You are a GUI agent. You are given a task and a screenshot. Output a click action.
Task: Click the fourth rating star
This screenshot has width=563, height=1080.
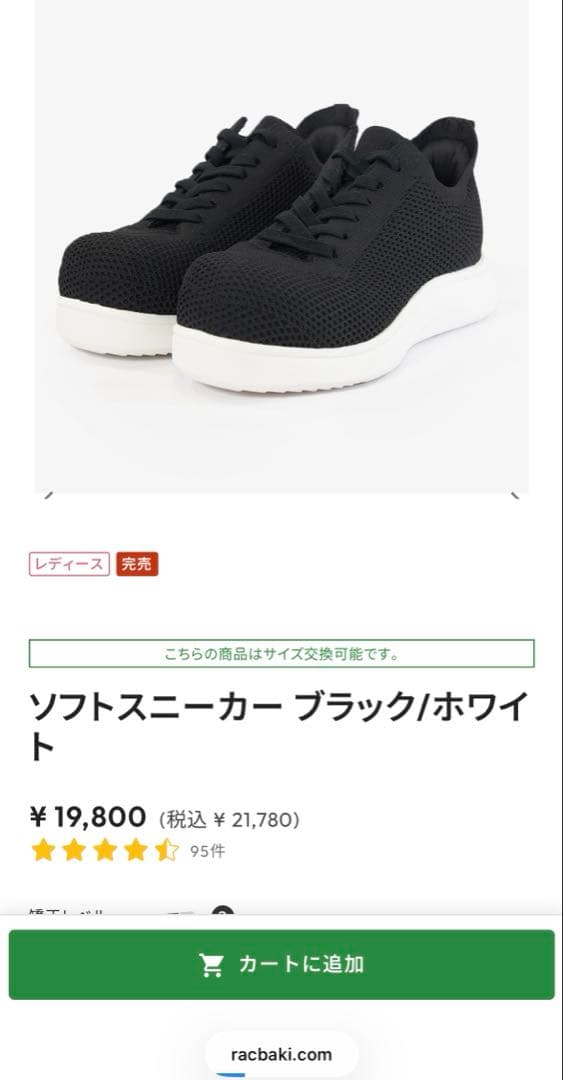coord(136,851)
